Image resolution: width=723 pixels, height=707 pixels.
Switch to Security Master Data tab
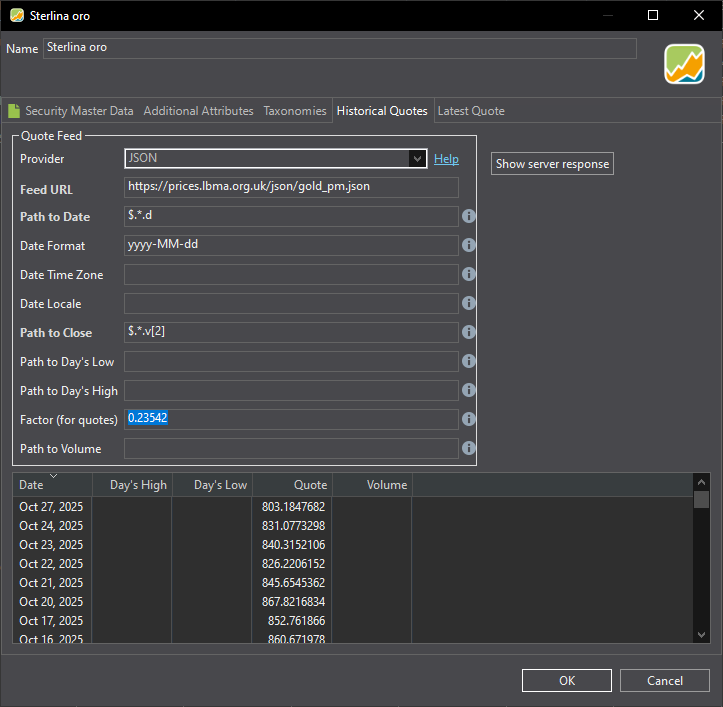71,111
